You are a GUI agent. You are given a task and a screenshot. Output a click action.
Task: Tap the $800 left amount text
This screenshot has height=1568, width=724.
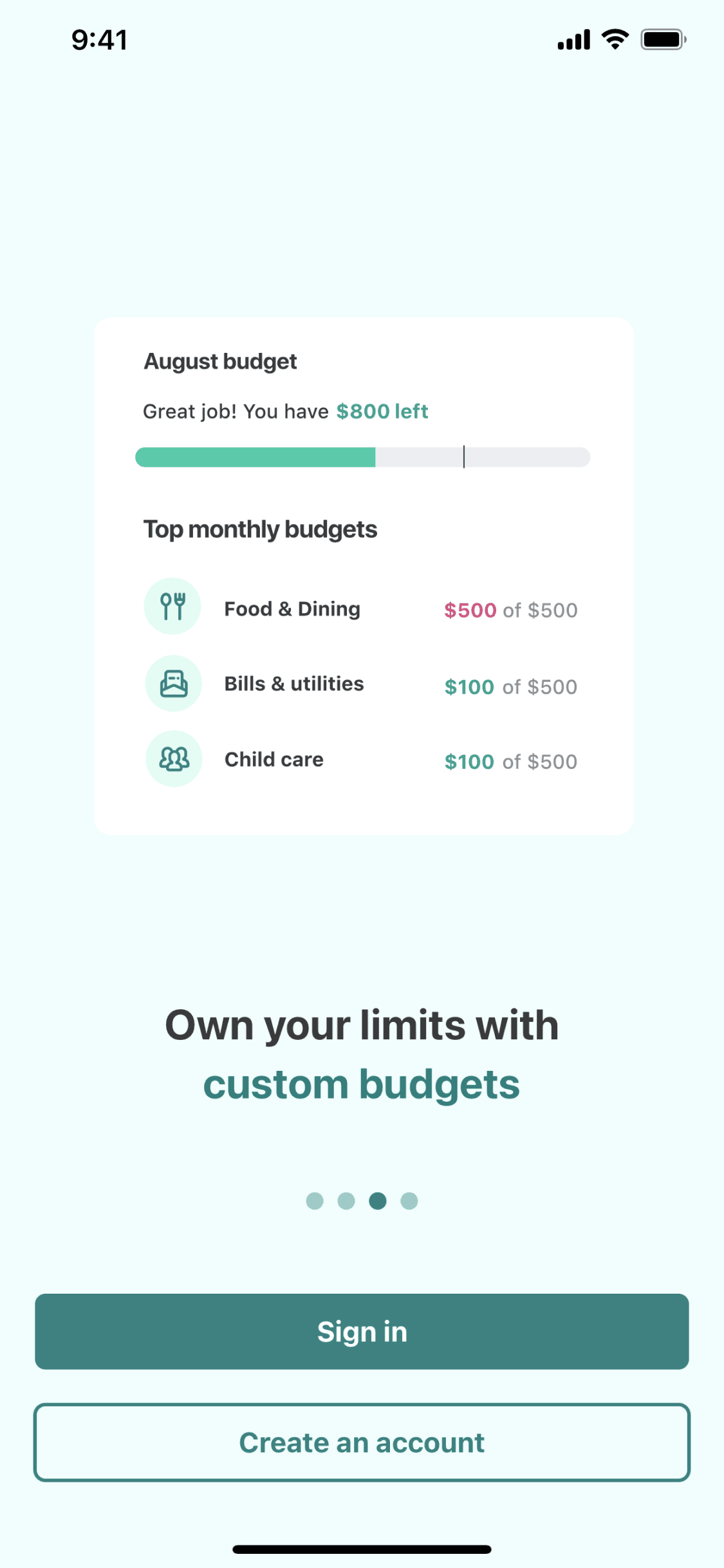click(x=382, y=411)
